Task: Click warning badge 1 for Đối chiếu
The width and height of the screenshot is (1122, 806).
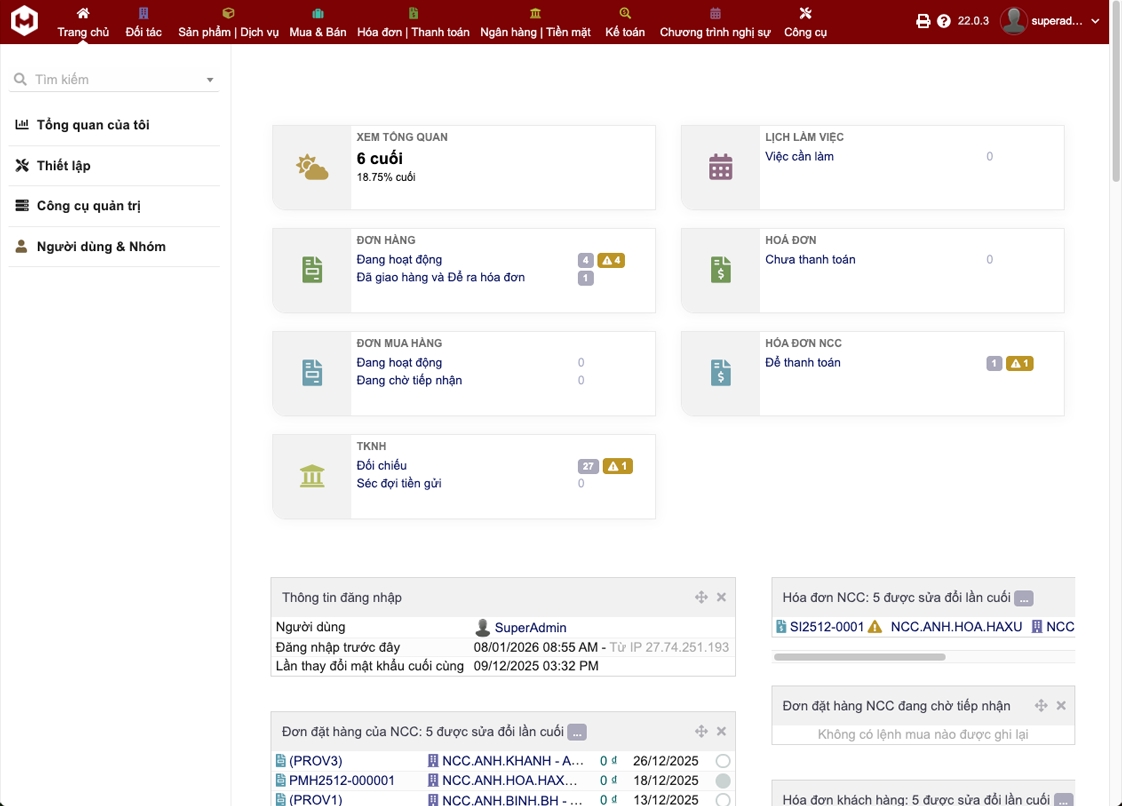Action: 618,466
